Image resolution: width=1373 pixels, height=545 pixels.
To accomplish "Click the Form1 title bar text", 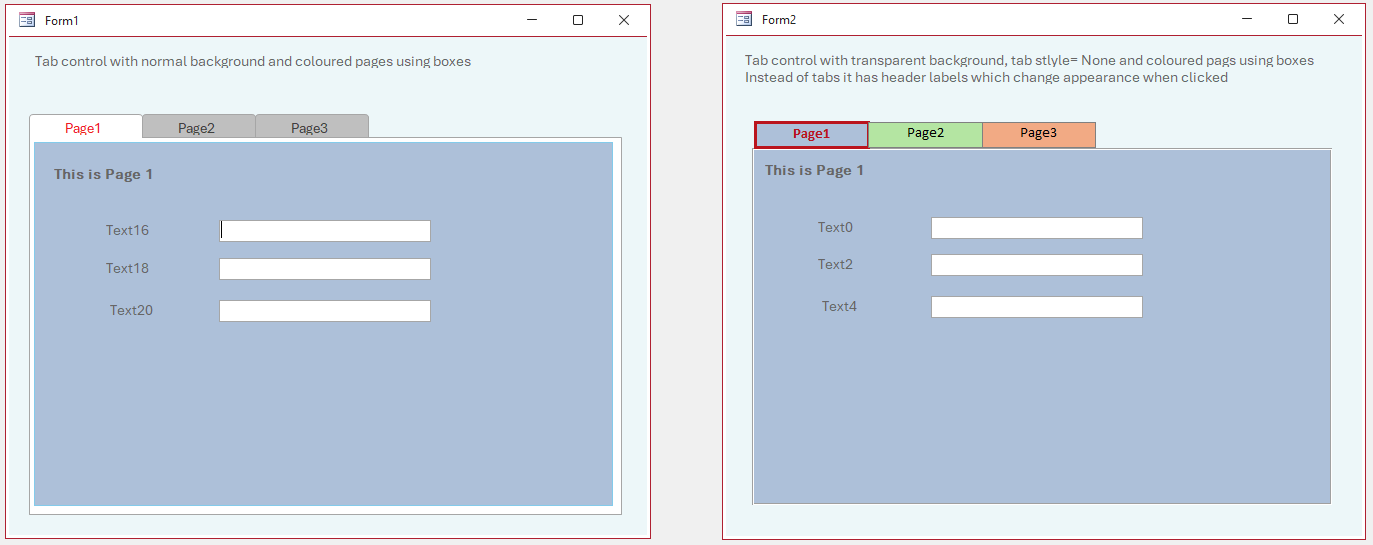I will (x=62, y=20).
